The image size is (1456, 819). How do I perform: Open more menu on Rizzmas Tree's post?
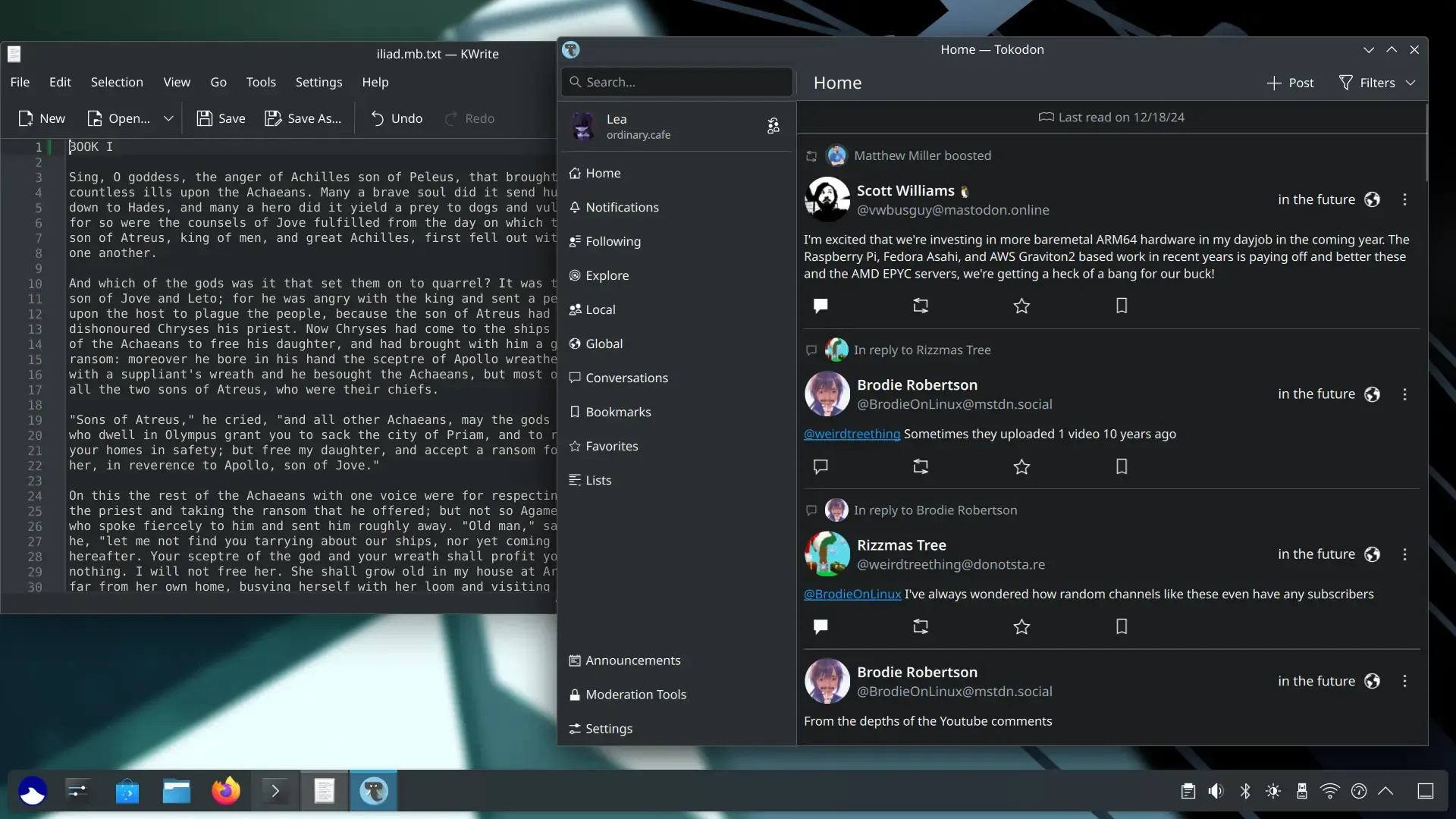click(x=1404, y=554)
